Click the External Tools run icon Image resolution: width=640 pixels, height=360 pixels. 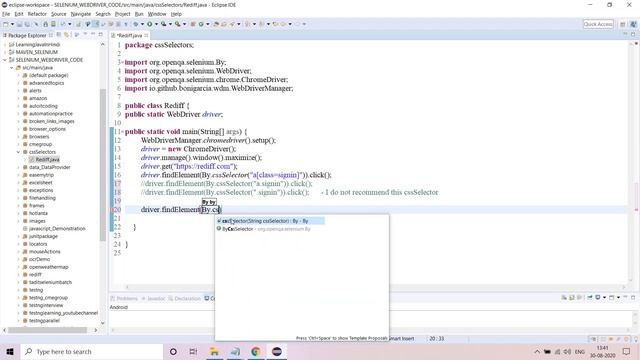pyautogui.click(x=178, y=24)
